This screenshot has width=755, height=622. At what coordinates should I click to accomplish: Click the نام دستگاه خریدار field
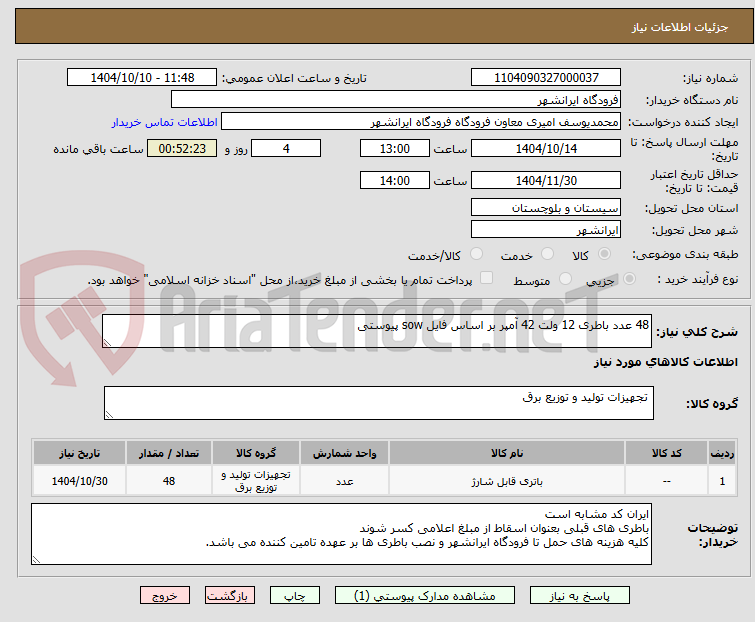[x=396, y=100]
